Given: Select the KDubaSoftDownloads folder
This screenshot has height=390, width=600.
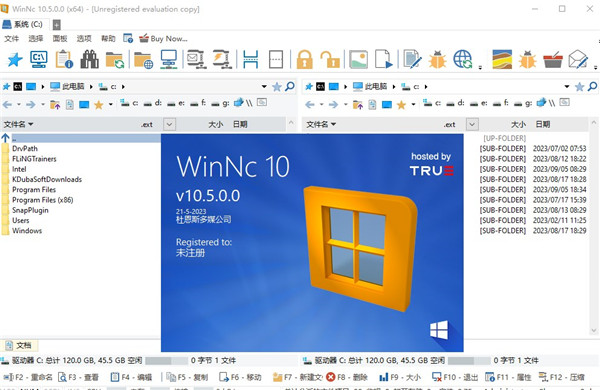Looking at the screenshot, I should (47, 179).
